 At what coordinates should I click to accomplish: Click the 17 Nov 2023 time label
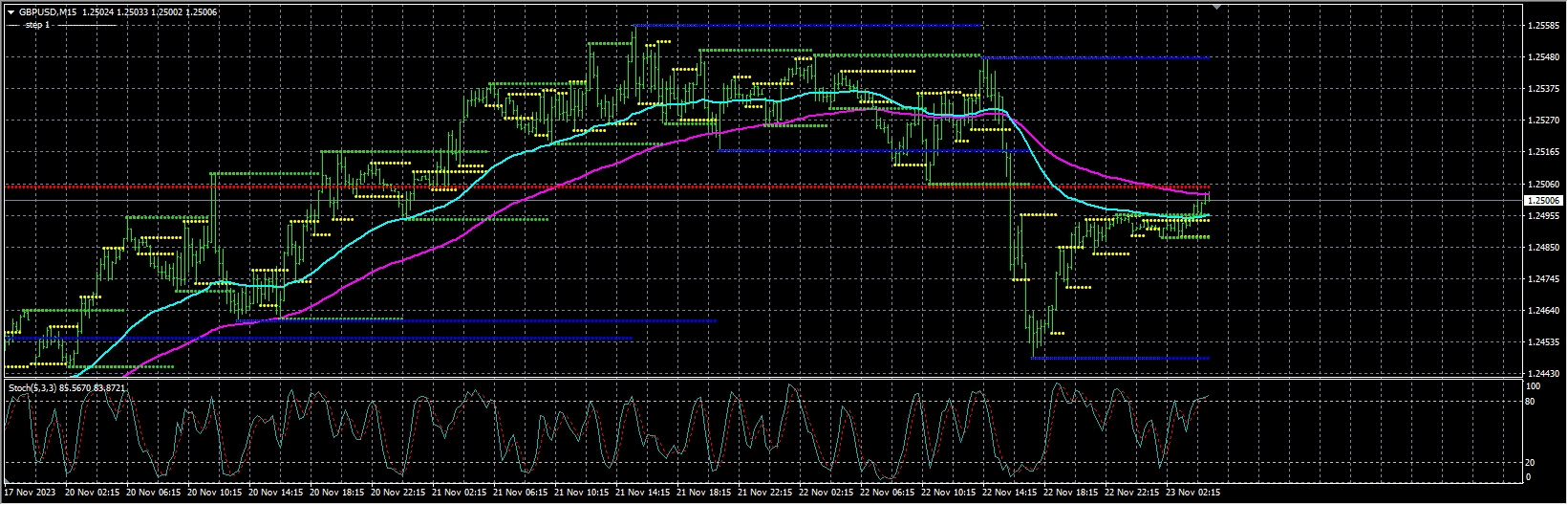tap(28, 494)
